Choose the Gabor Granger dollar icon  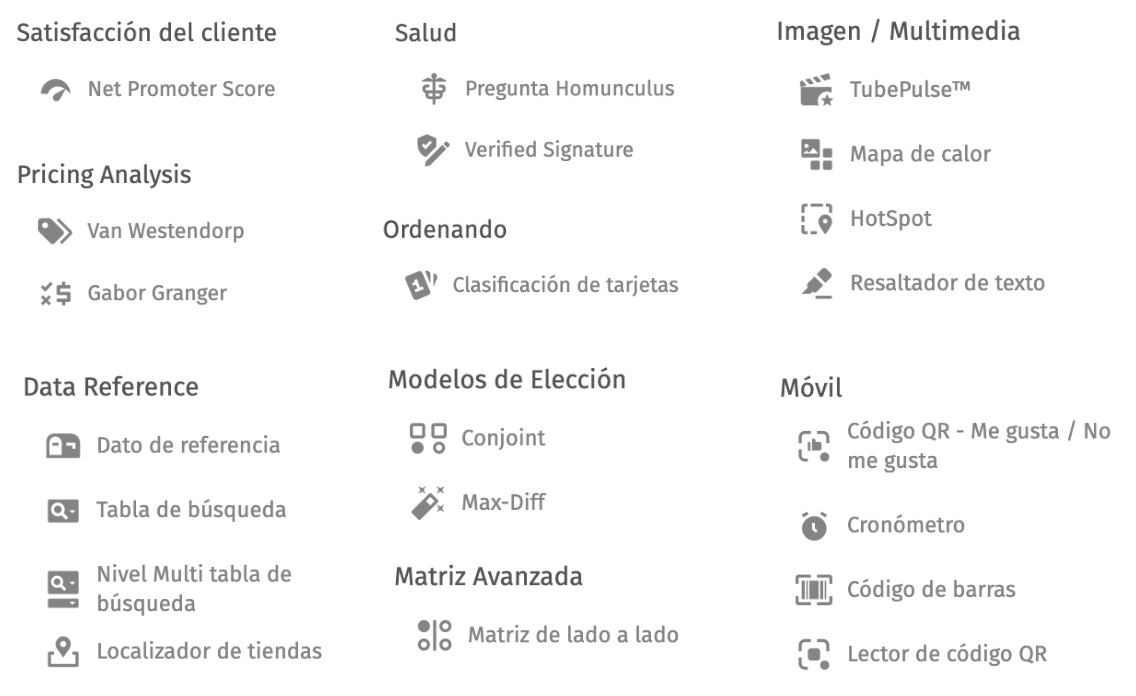click(x=56, y=293)
